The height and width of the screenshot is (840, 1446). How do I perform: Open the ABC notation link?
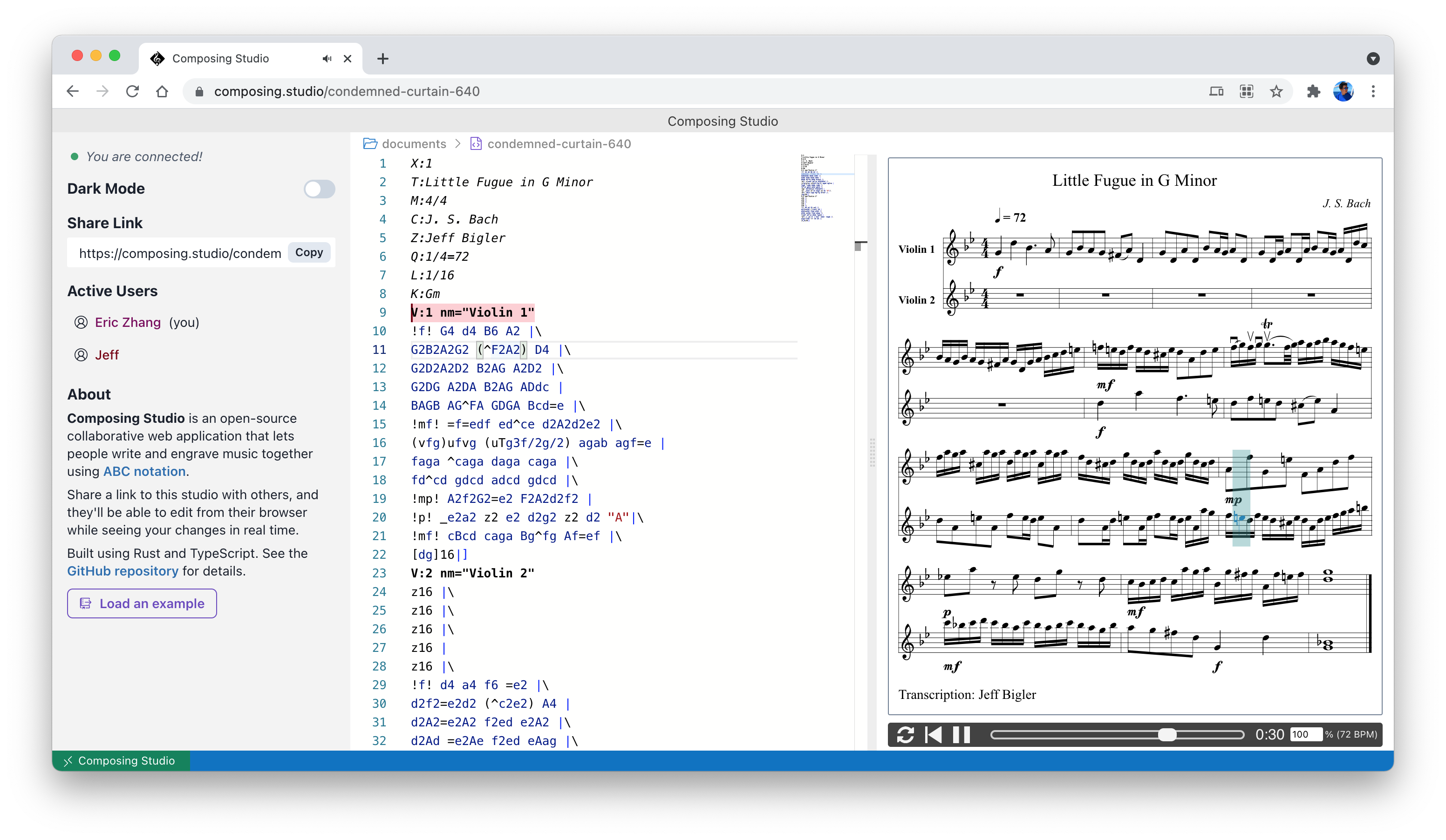pyautogui.click(x=144, y=471)
